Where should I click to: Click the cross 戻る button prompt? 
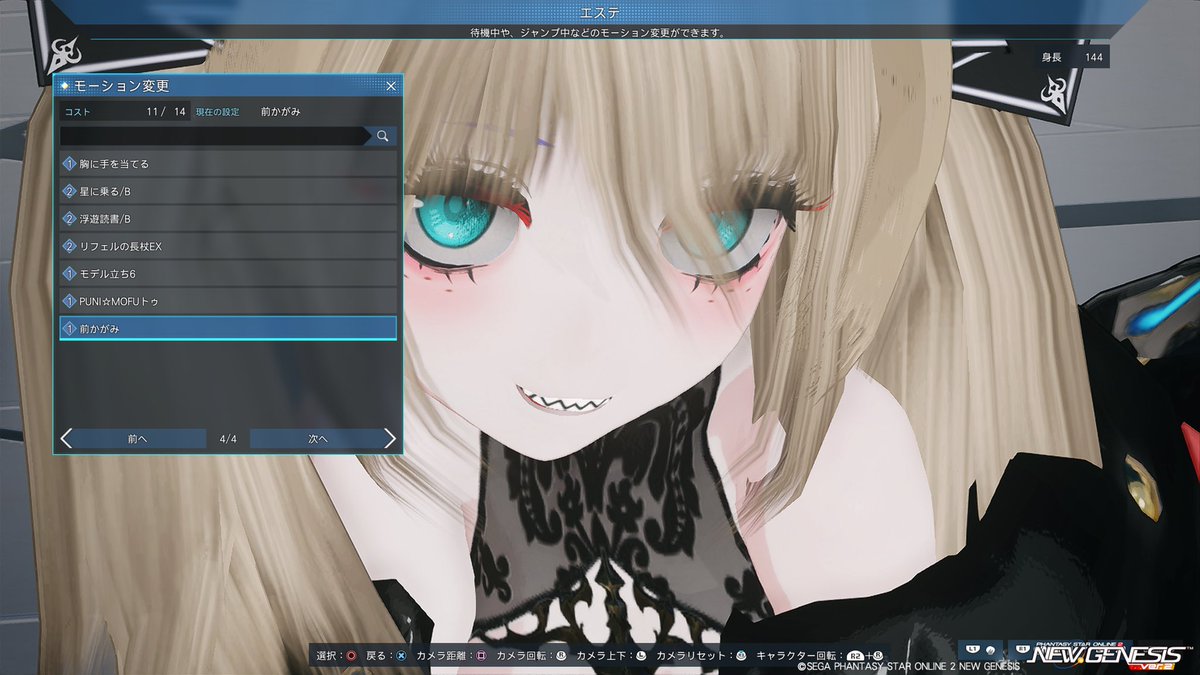[401, 656]
